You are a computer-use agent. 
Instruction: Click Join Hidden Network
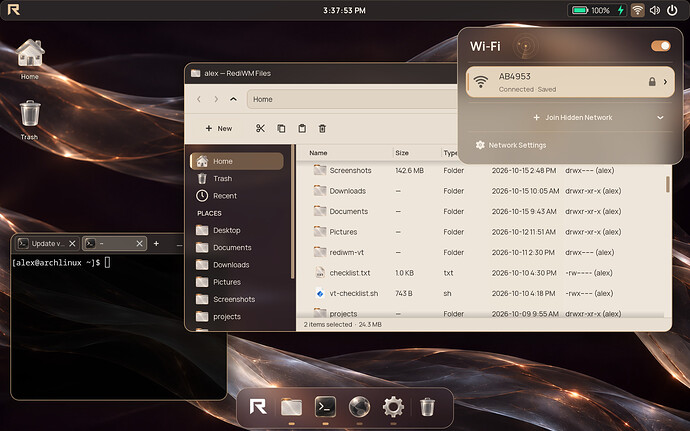pos(573,118)
